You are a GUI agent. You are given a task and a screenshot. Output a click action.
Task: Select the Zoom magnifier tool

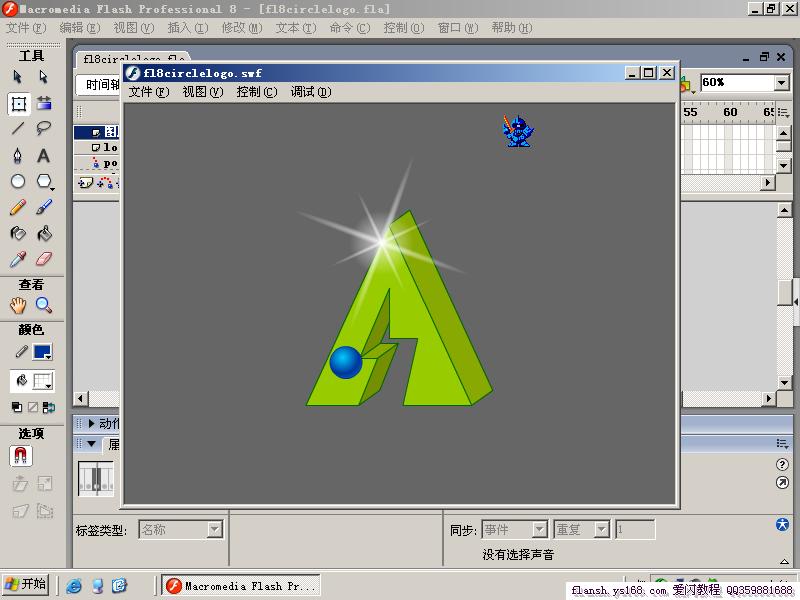click(44, 305)
